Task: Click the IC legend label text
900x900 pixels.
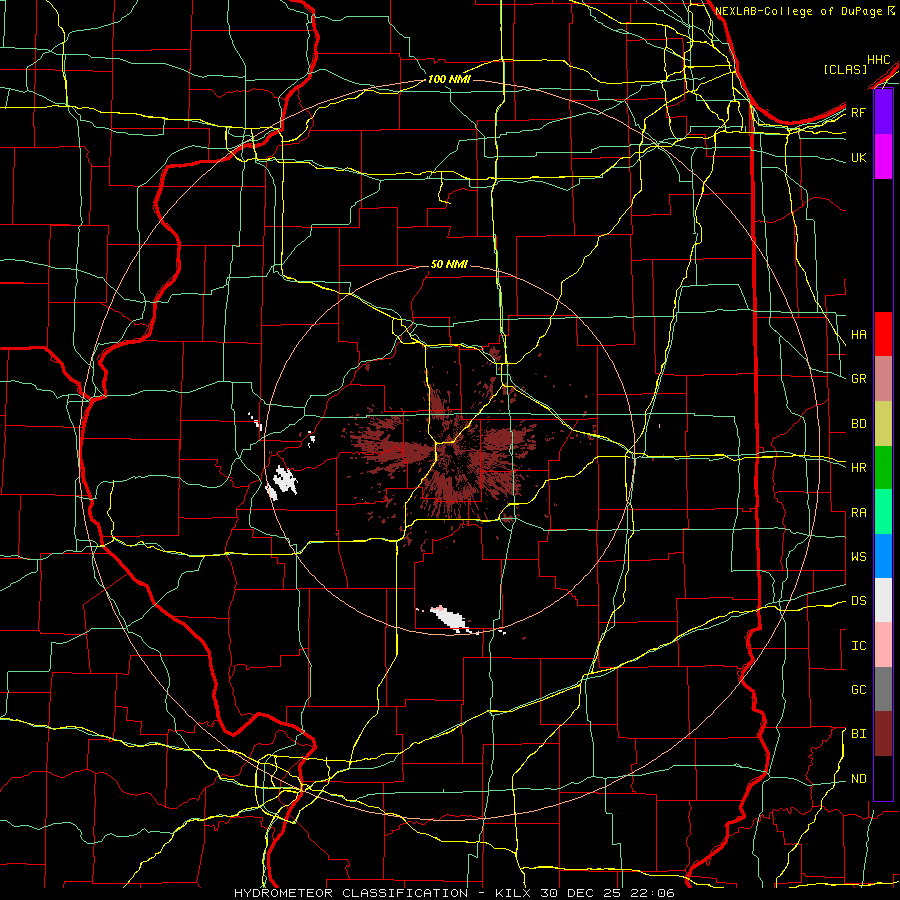Action: click(x=859, y=646)
